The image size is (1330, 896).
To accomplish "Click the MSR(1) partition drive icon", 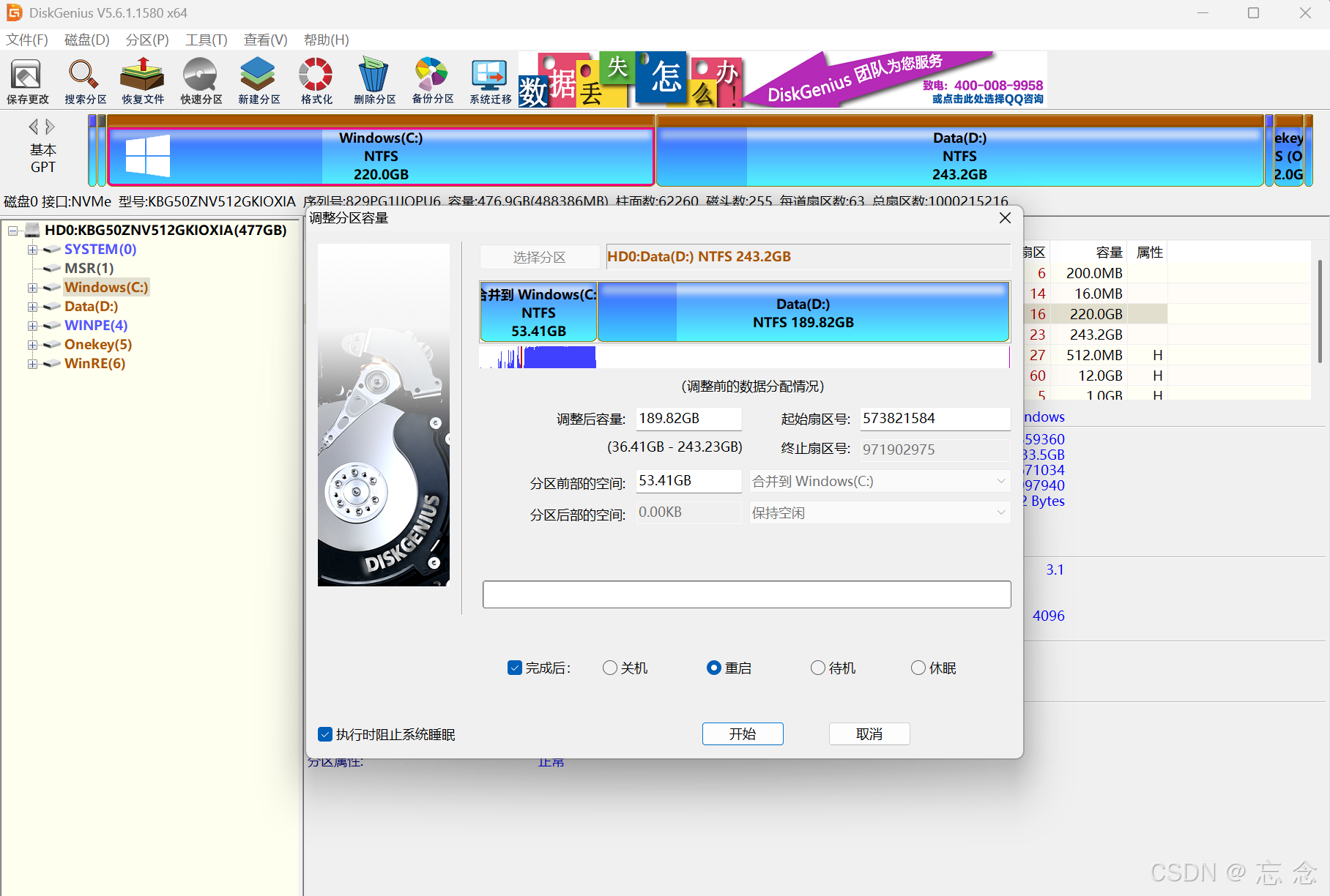I will 52,268.
